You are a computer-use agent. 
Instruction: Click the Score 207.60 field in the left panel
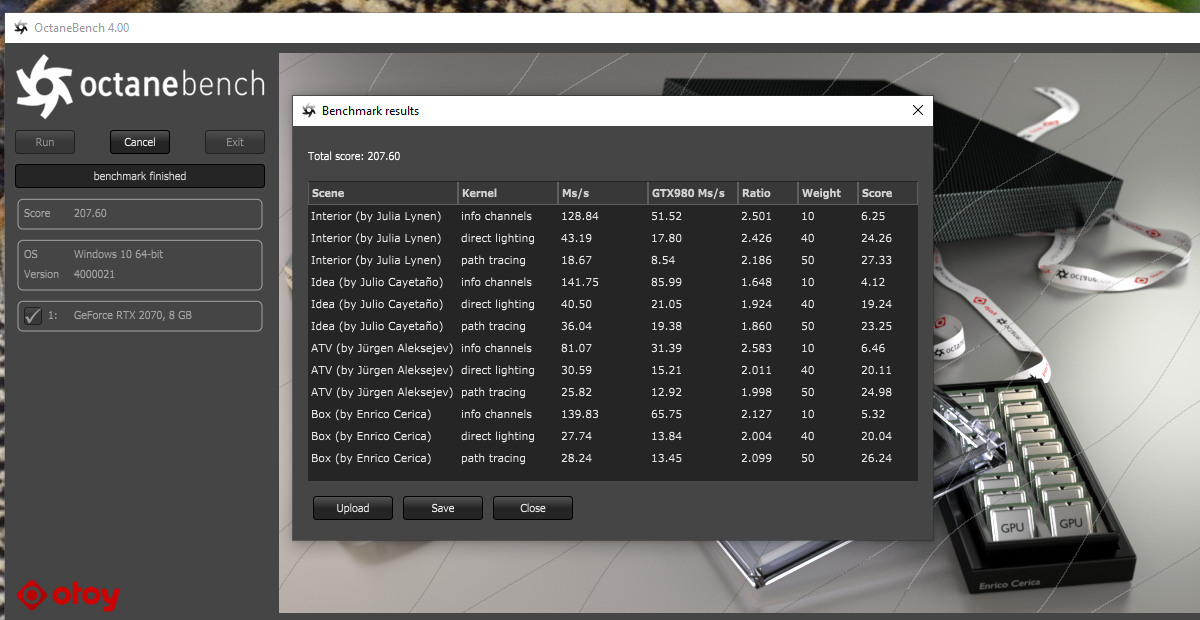(x=140, y=214)
